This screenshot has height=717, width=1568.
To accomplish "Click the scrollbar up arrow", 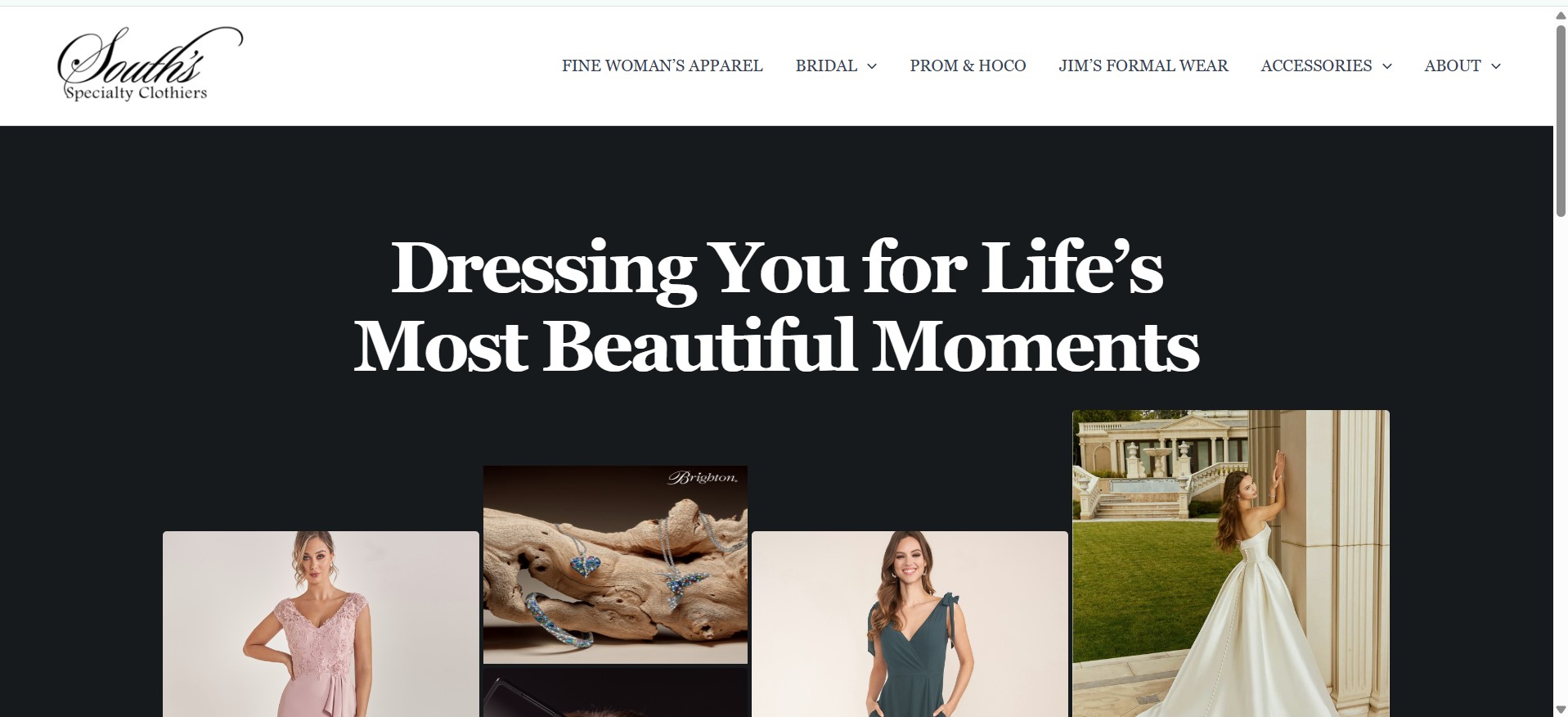I will (1560, 15).
